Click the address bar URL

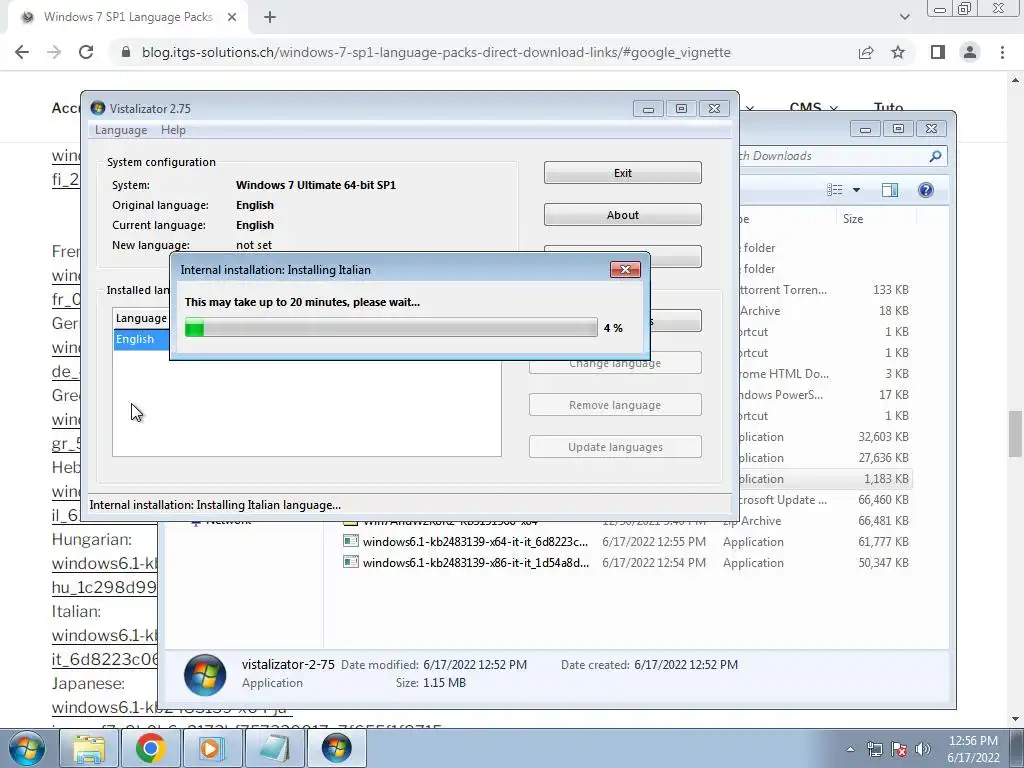click(436, 52)
